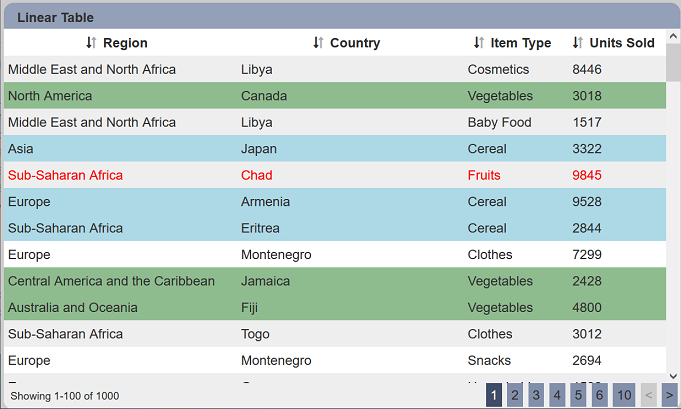Go to next page arrow
681x409 pixels.
coord(669,395)
